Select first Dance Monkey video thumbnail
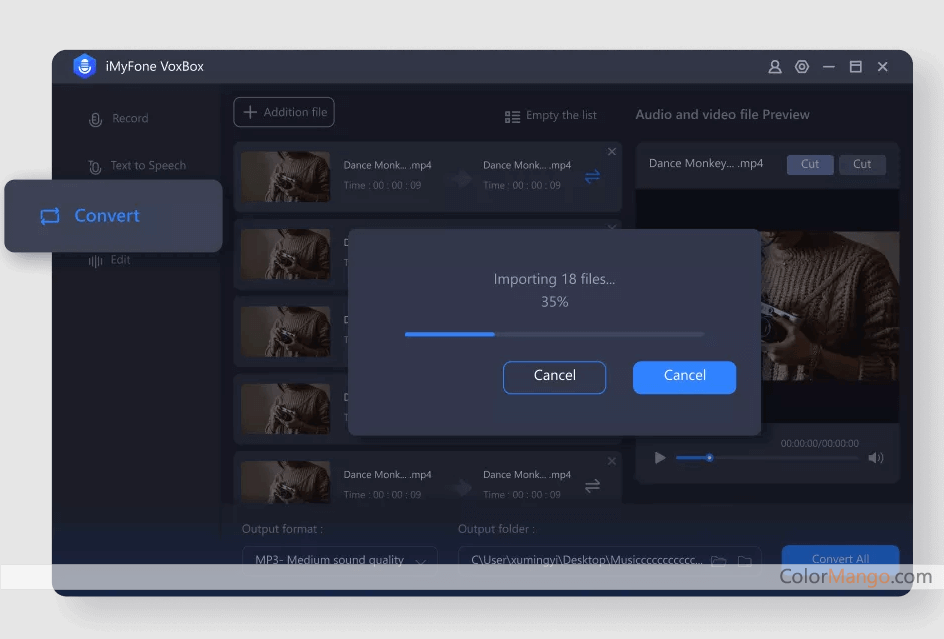The height and width of the screenshot is (639, 944). 286,177
